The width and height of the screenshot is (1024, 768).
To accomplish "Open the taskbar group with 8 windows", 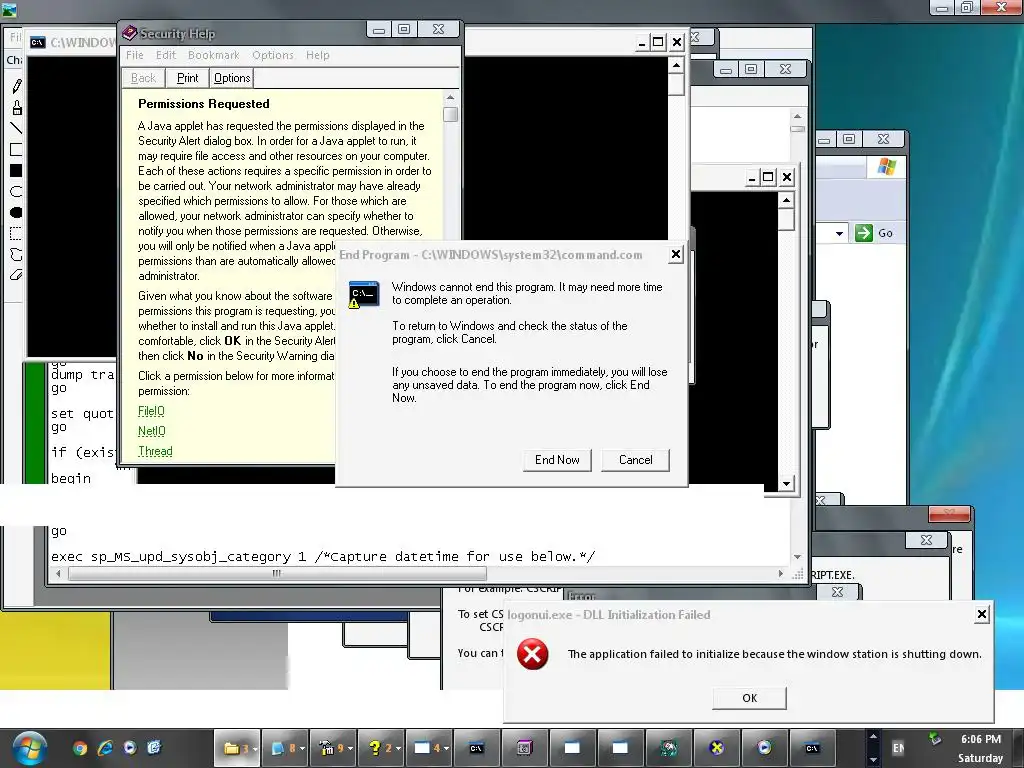I will click(285, 748).
